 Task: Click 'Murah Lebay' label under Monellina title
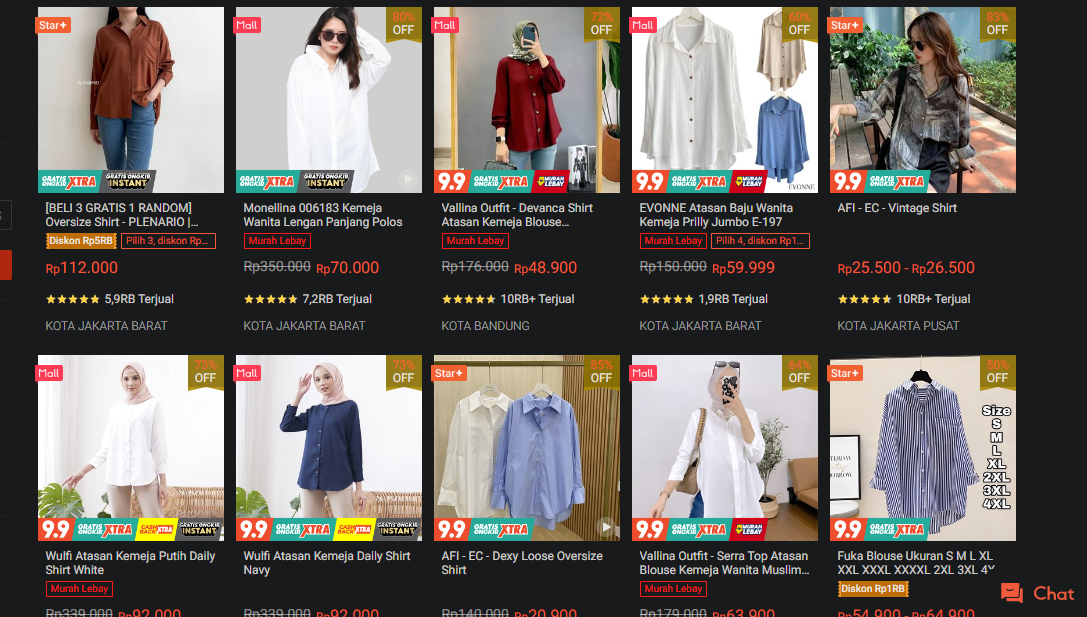pyautogui.click(x=277, y=241)
